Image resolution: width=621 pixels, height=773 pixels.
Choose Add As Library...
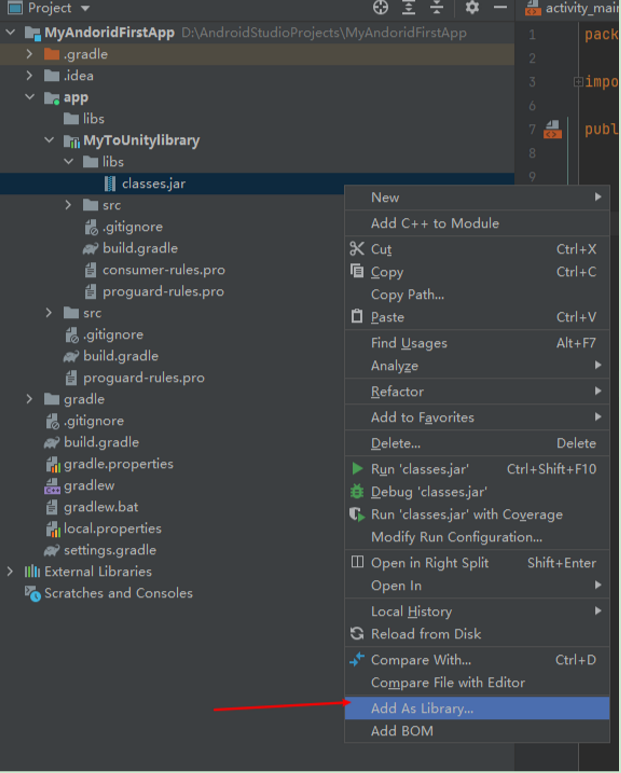coord(477,708)
